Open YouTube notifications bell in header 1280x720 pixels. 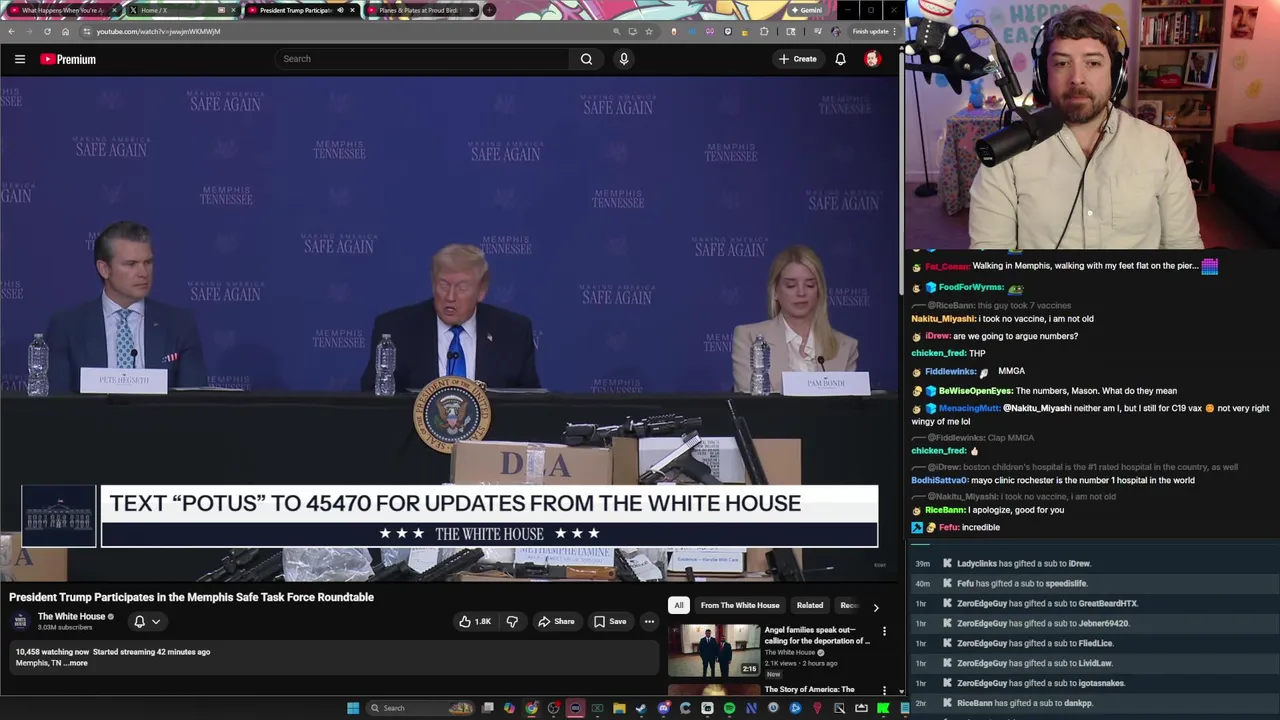tap(840, 59)
